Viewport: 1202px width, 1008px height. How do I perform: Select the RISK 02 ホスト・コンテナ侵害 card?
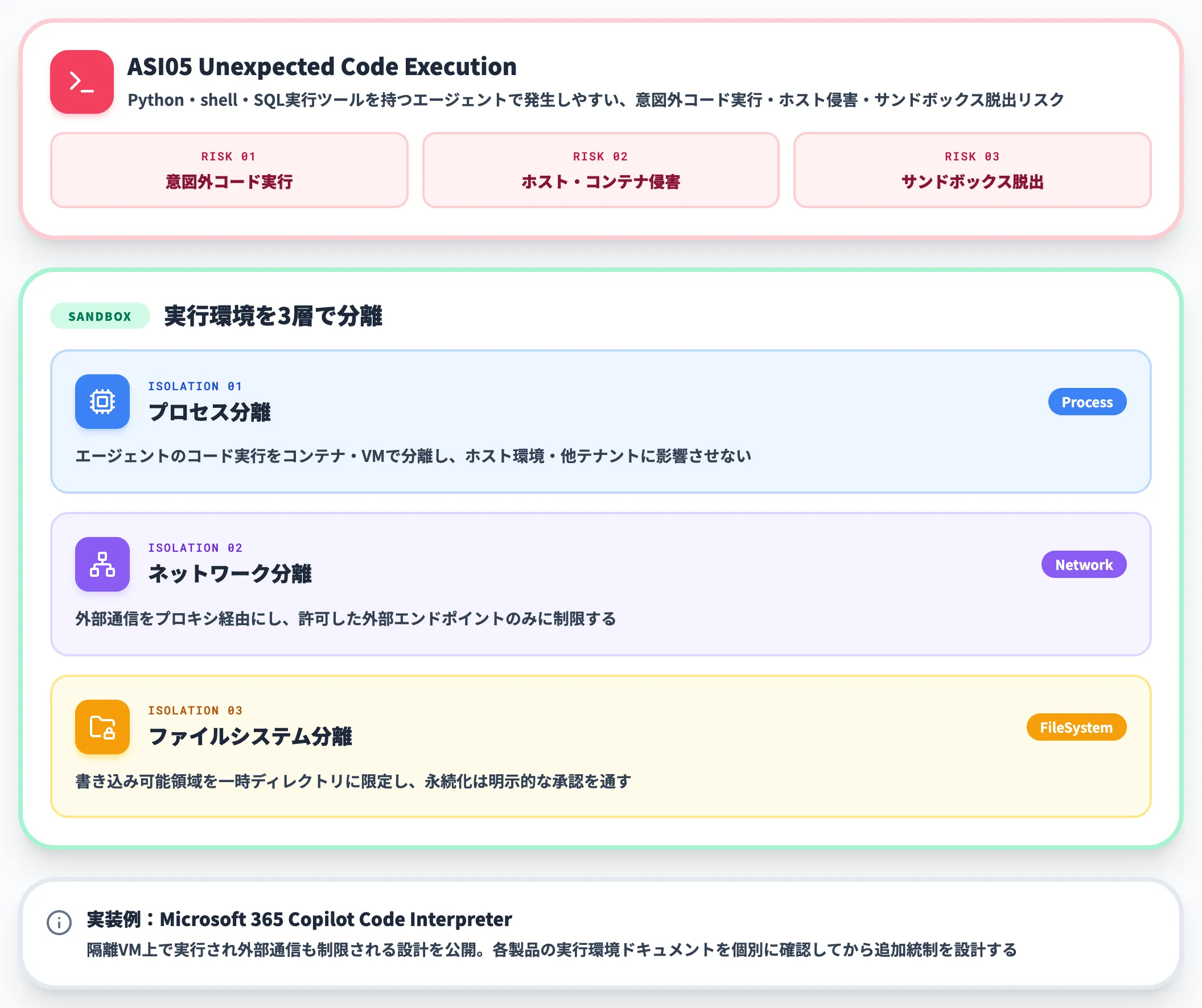600,170
